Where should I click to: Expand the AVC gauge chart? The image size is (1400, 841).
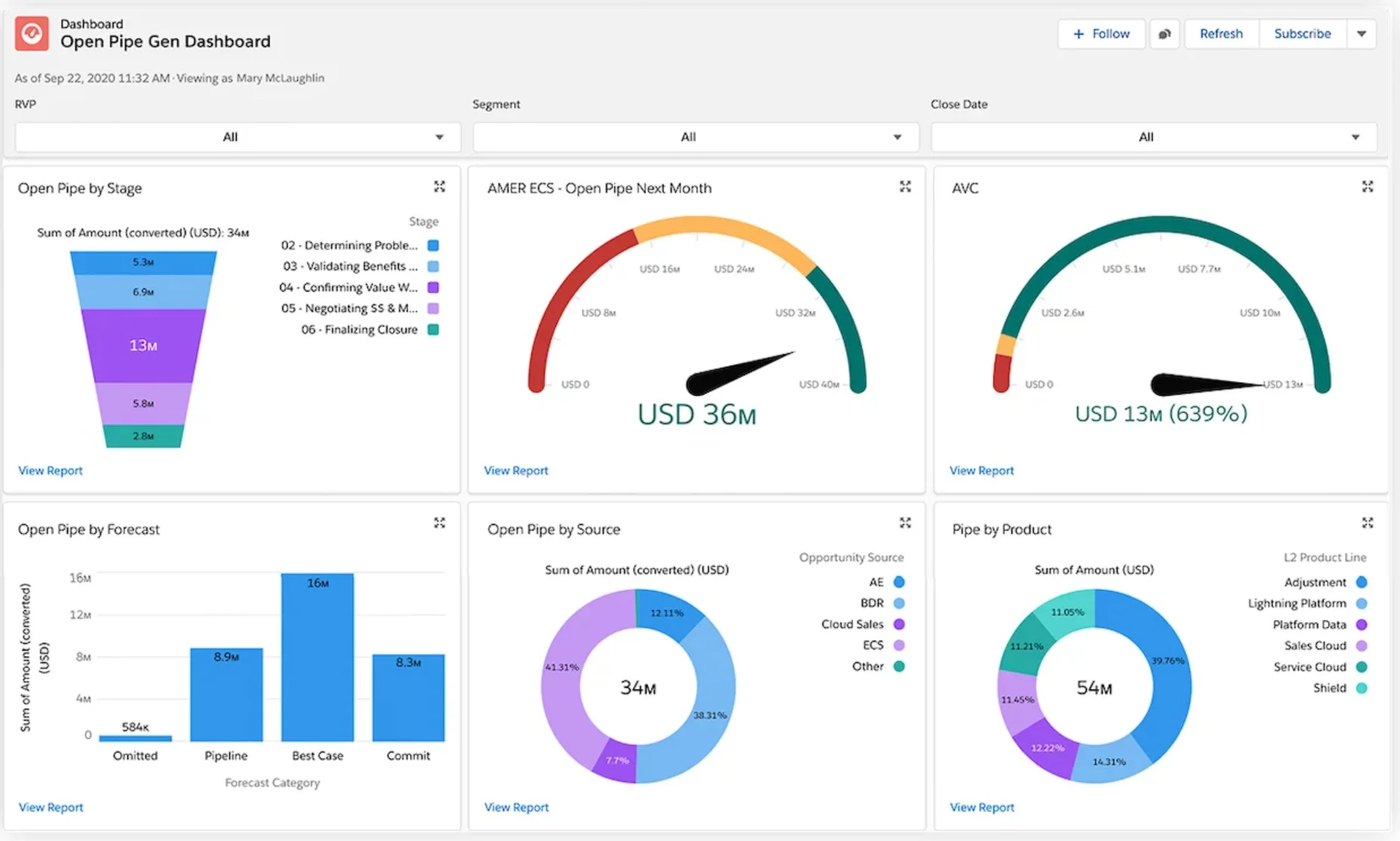coord(1368,186)
